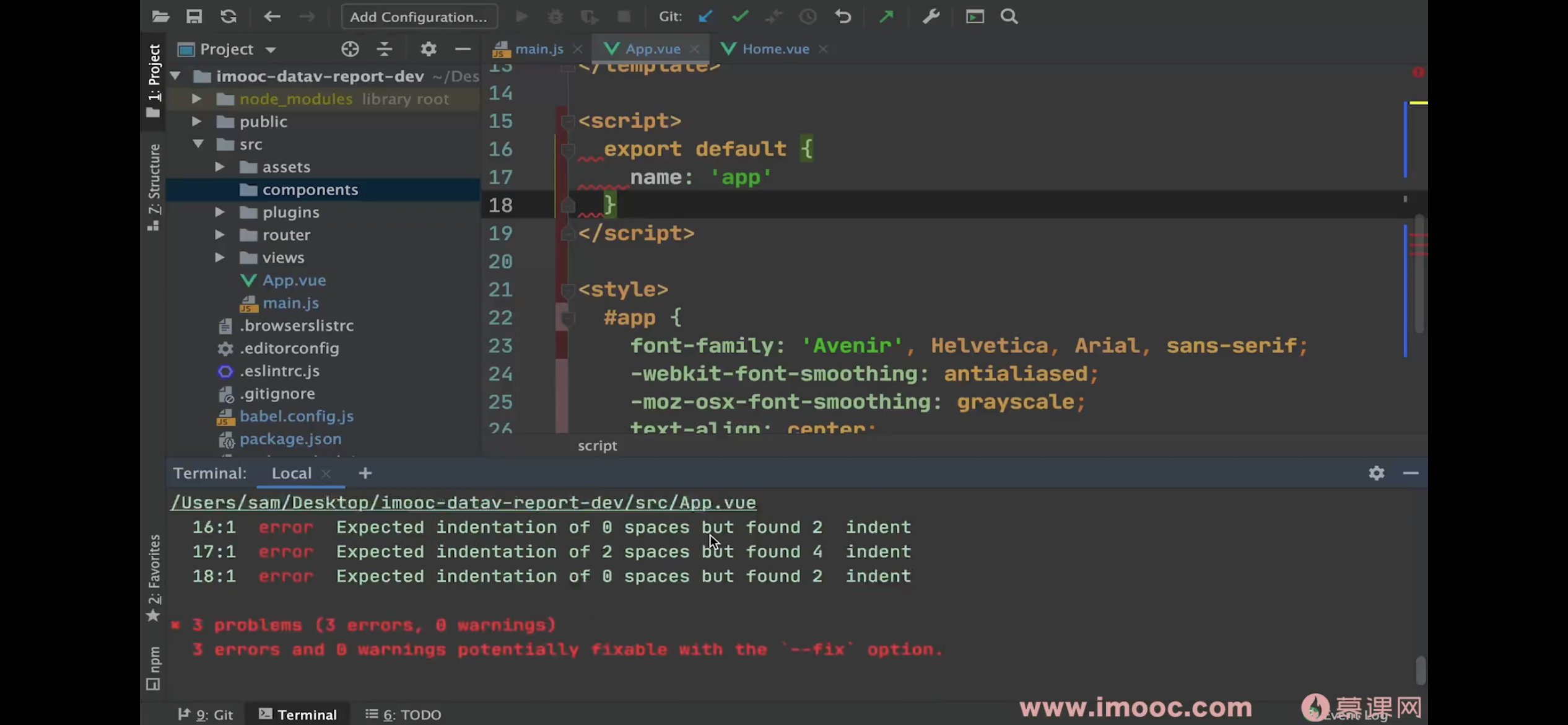Toggle the TODO tool window
Image resolution: width=1568 pixels, height=725 pixels.
point(403,714)
